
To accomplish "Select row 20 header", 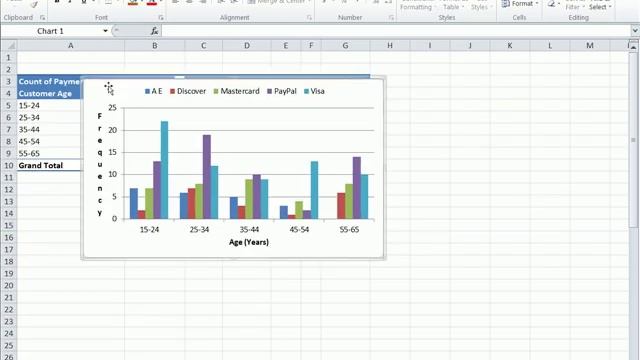I will click(x=9, y=285).
